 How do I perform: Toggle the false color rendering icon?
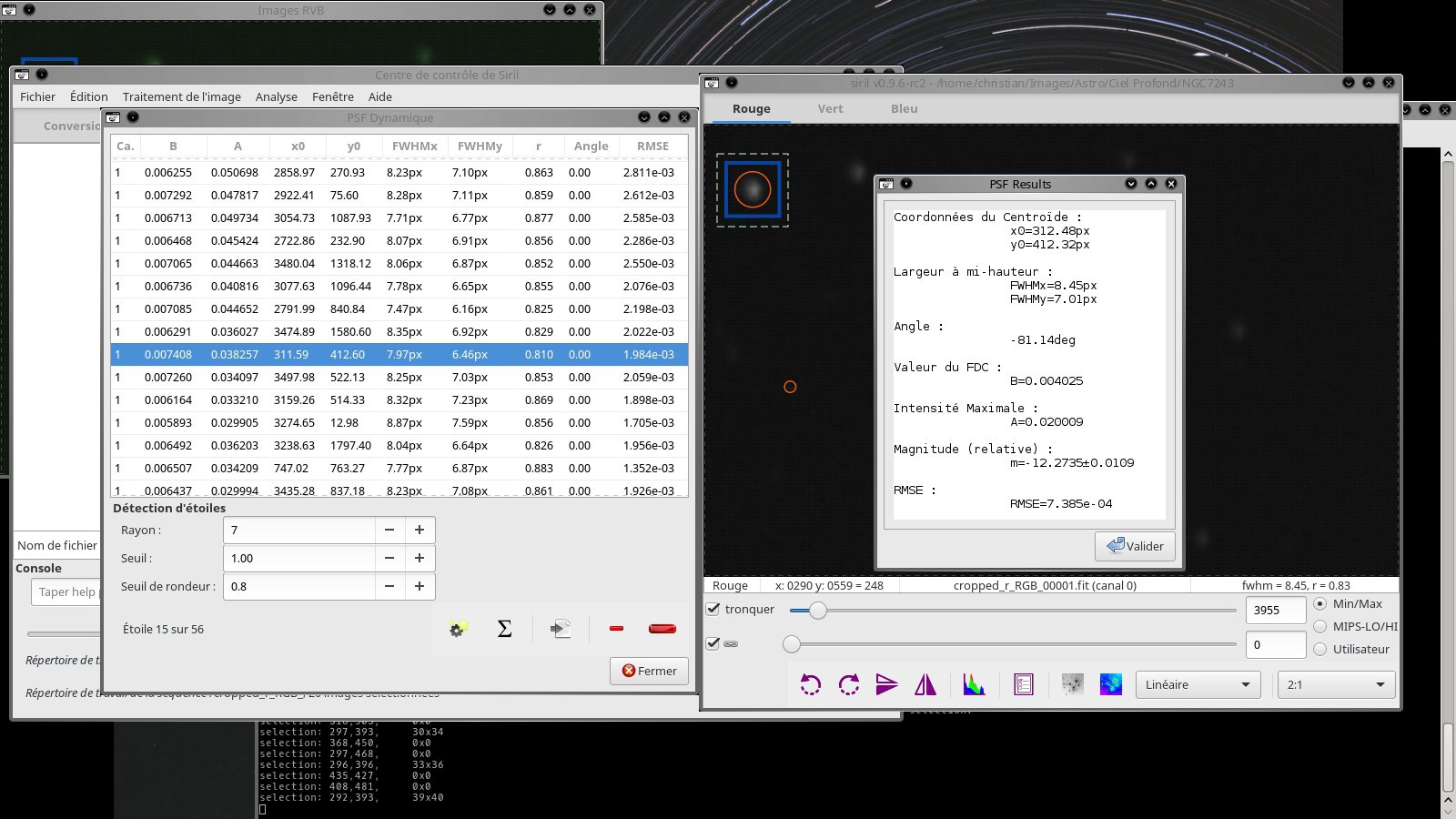click(x=1111, y=684)
